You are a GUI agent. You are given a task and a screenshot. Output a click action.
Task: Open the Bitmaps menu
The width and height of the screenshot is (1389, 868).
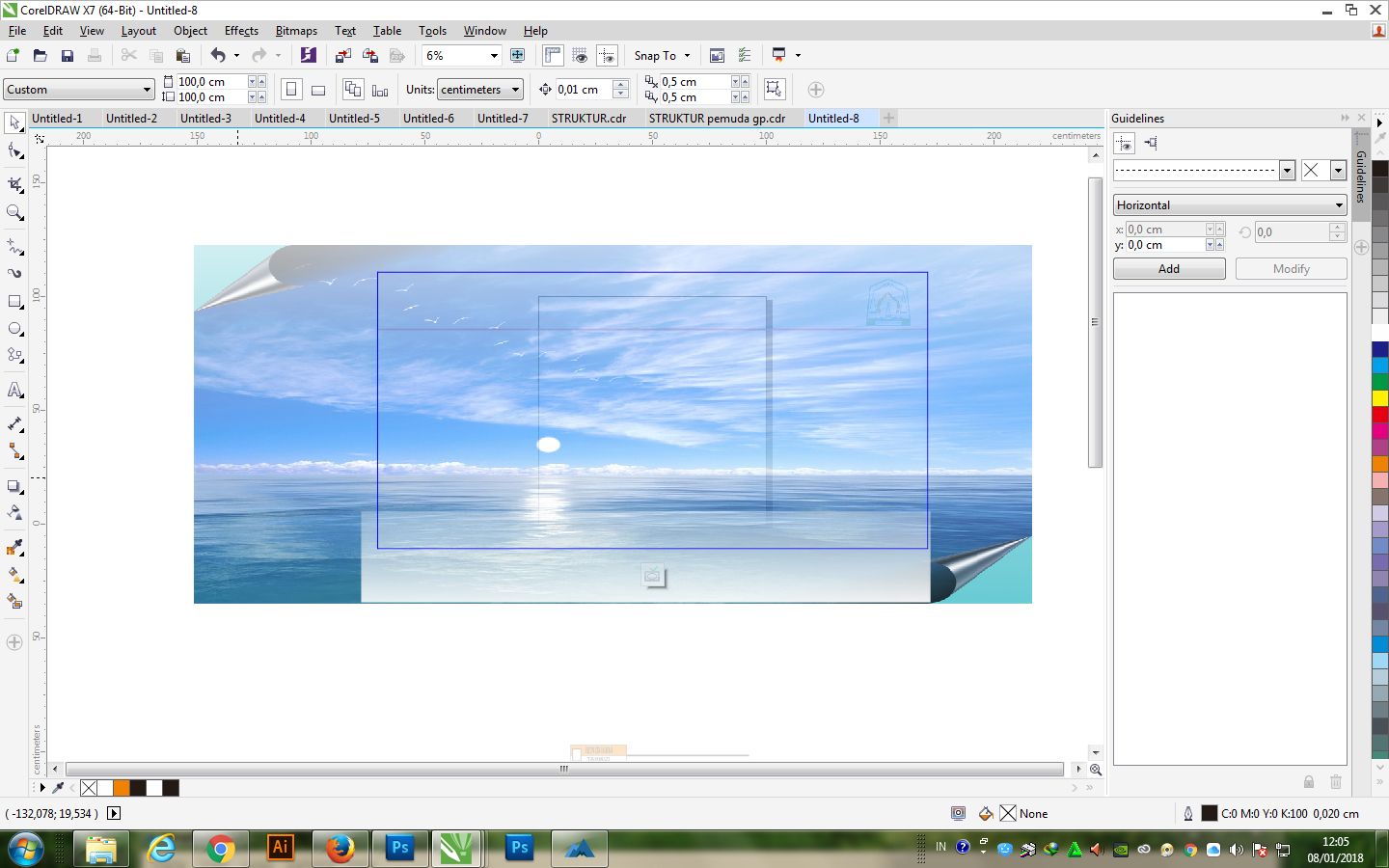296,31
